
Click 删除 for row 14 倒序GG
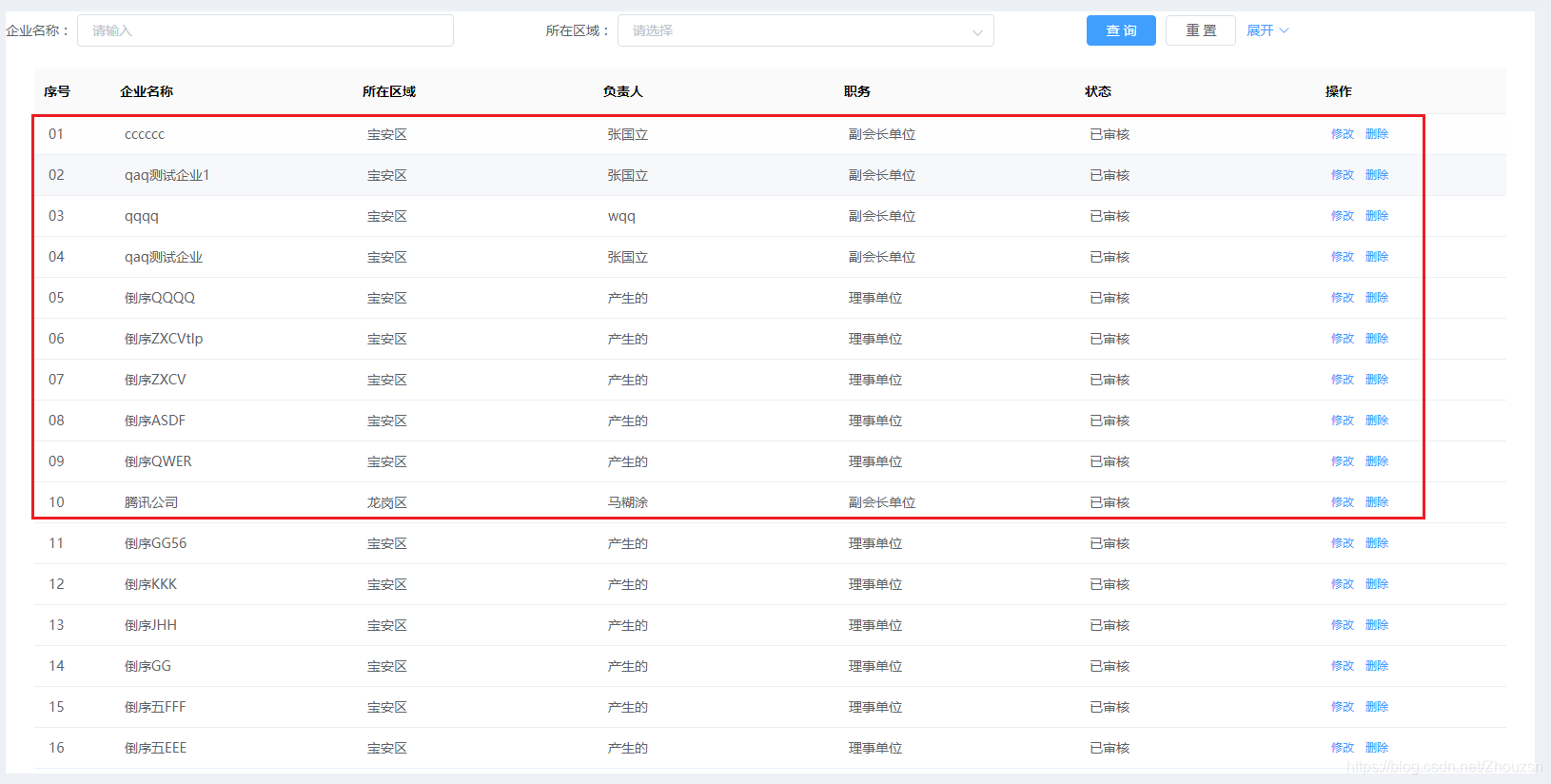pyautogui.click(x=1377, y=666)
